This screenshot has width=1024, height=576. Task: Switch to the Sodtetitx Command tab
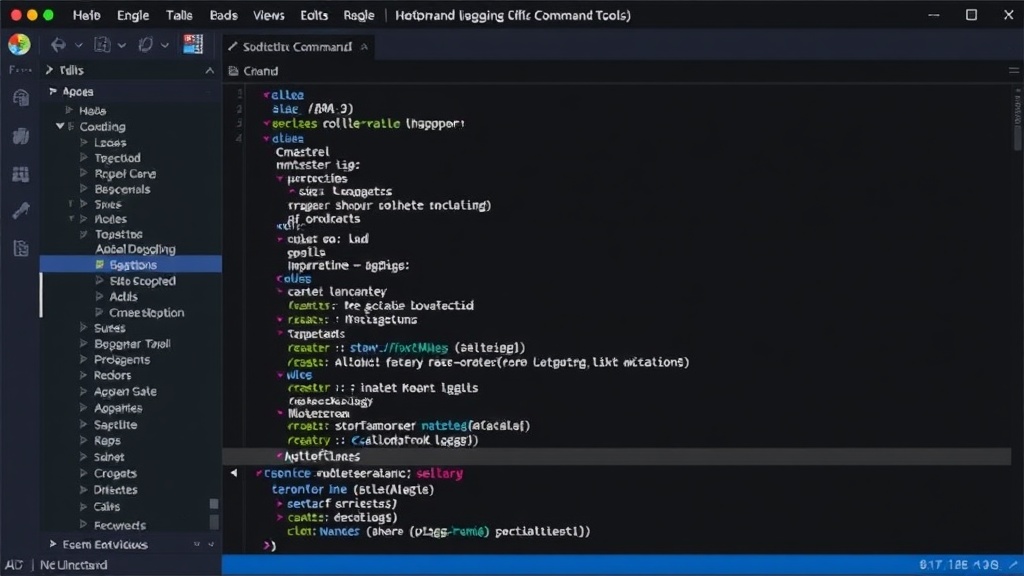click(297, 47)
